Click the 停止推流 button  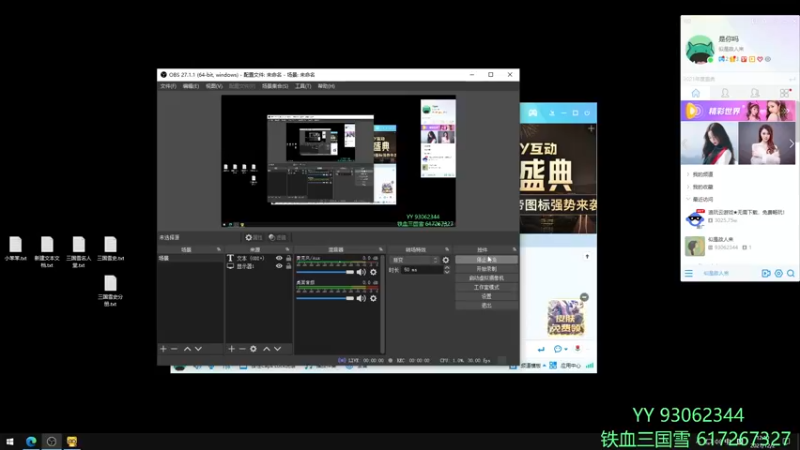(486, 260)
